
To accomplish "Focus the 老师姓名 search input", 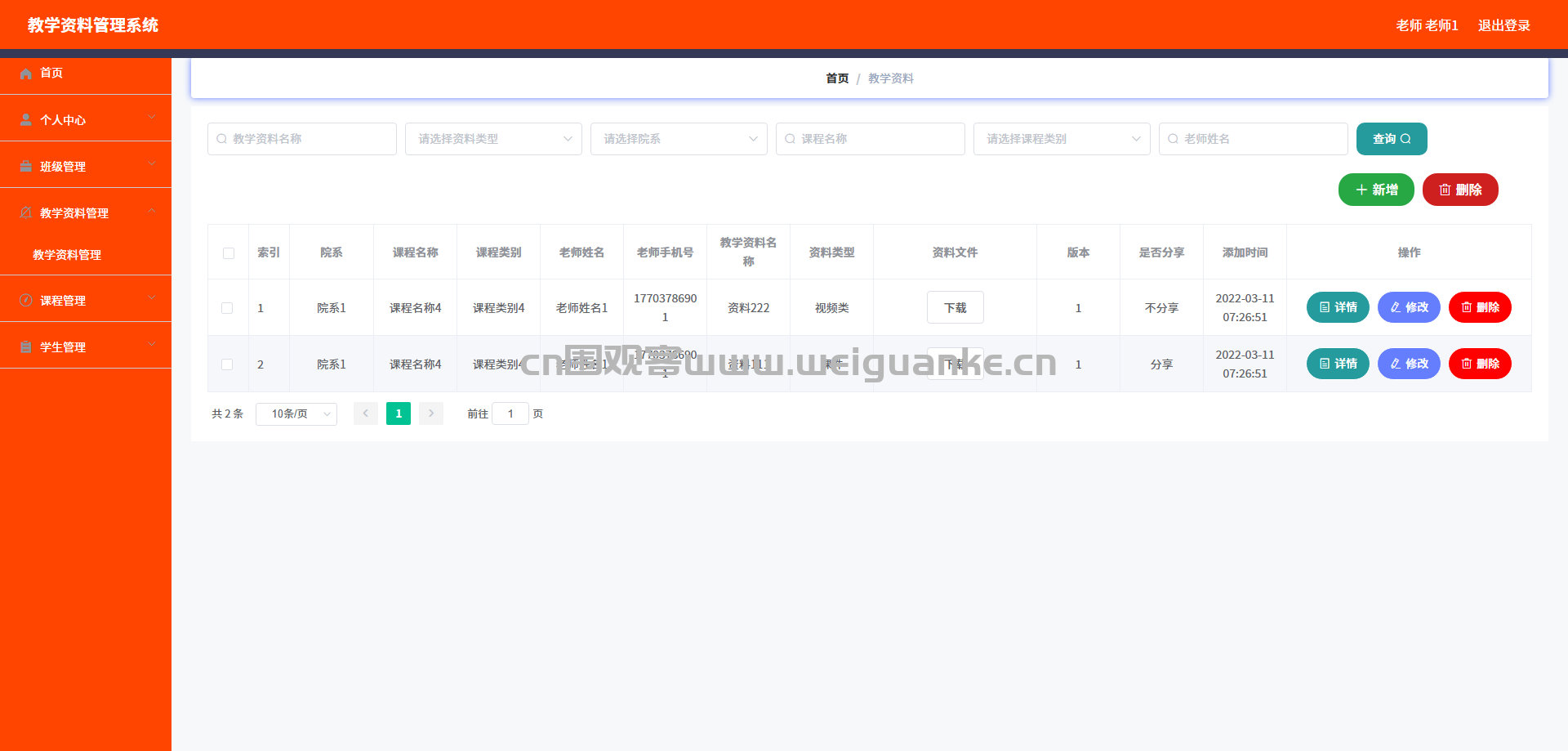I will click(1254, 139).
